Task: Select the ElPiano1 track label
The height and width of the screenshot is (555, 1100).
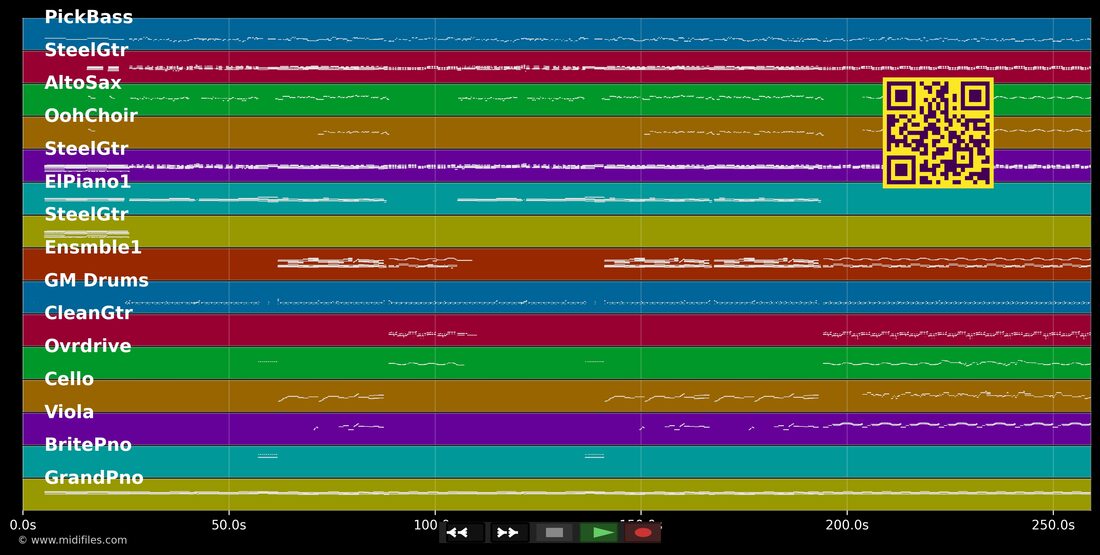Action: point(88,182)
